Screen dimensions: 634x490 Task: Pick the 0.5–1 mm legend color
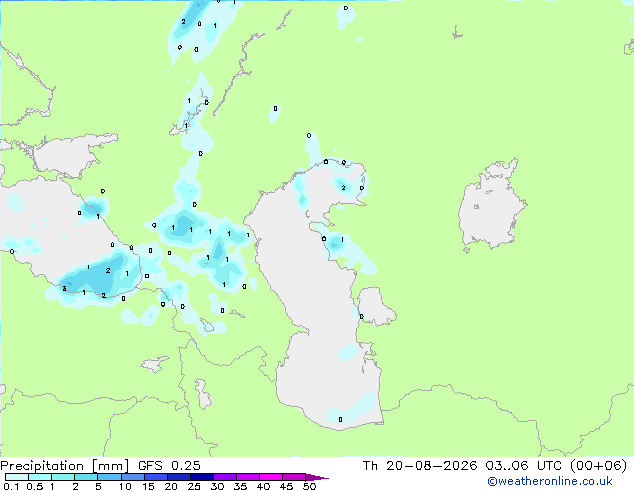click(40, 477)
